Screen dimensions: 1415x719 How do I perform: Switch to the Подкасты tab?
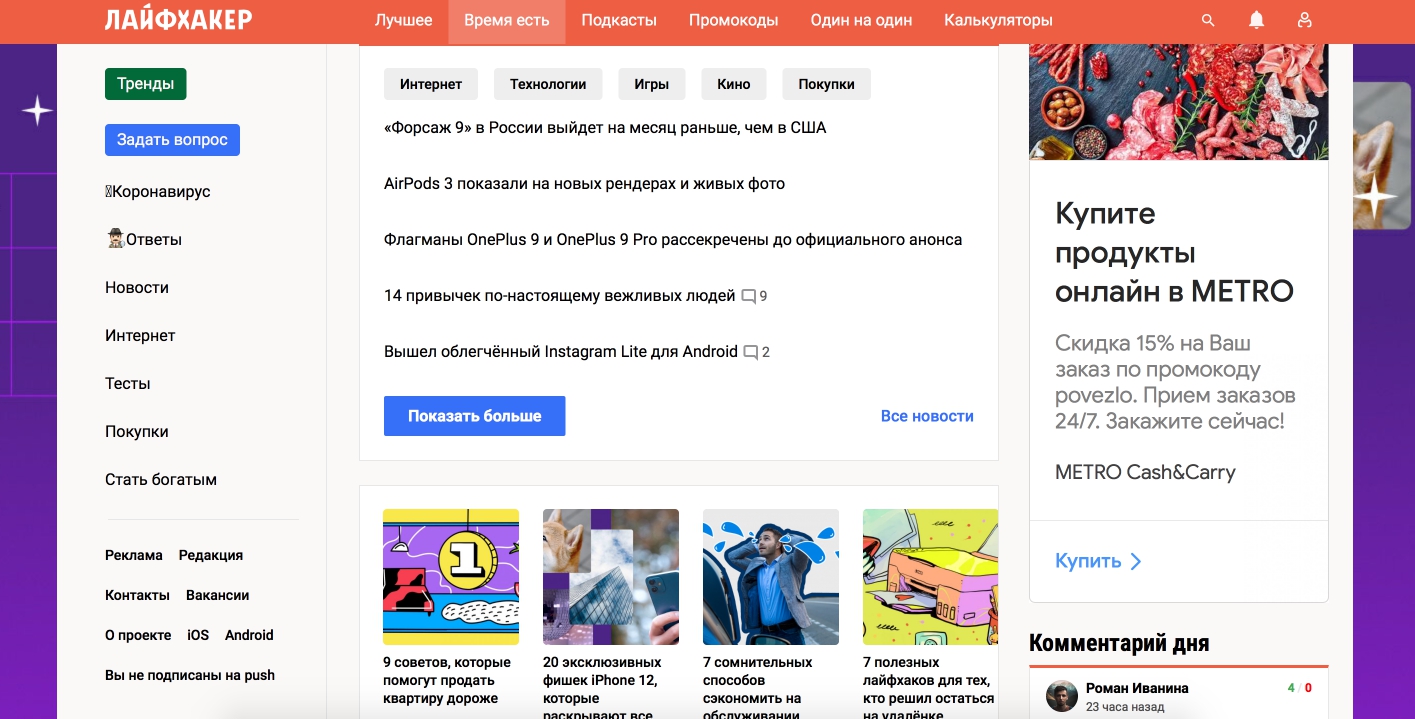point(619,20)
